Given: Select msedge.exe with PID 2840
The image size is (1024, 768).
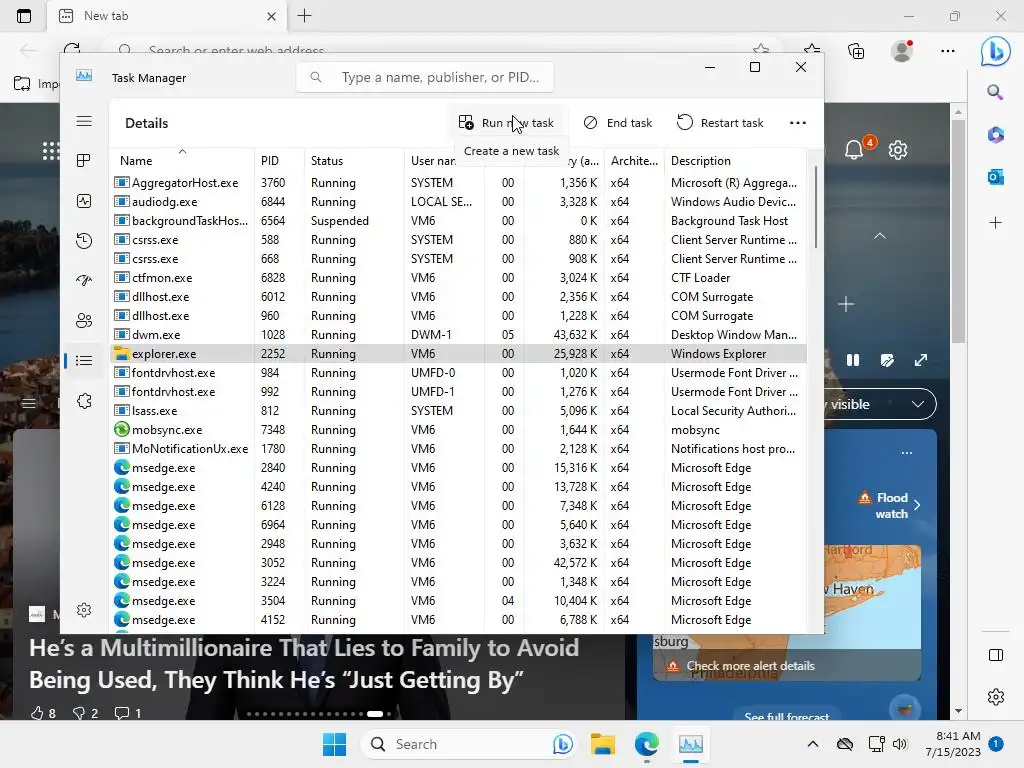Looking at the screenshot, I should (x=458, y=468).
